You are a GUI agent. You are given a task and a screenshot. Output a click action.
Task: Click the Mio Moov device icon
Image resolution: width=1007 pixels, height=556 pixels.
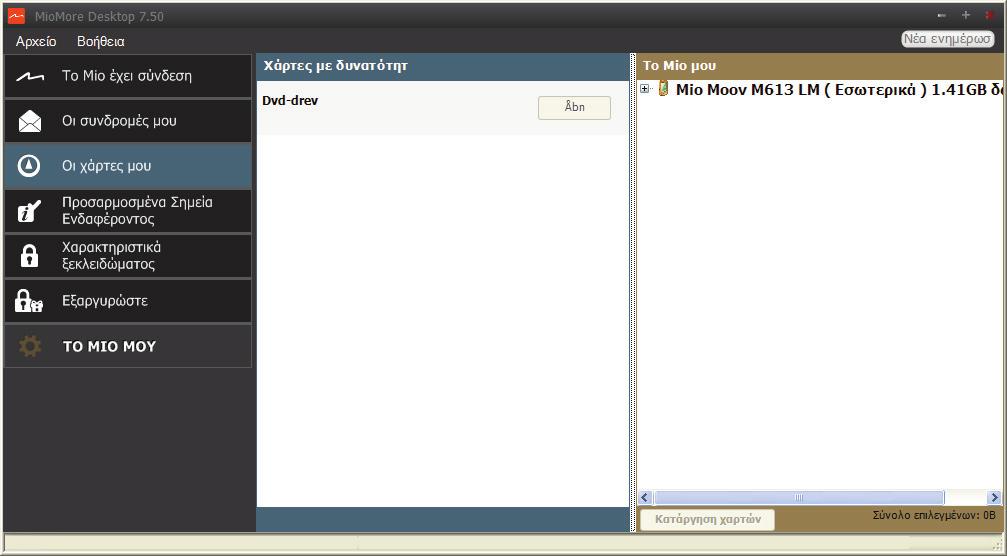(663, 89)
